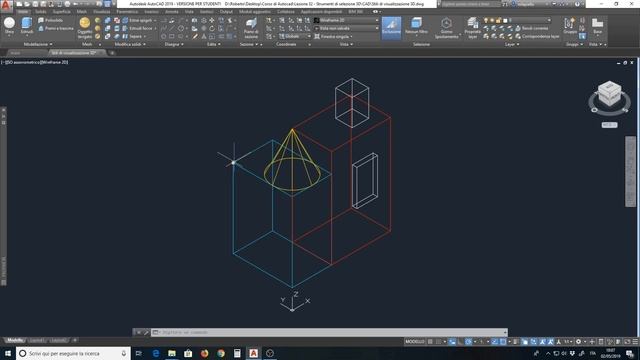Click the Gizmo Spostamento button

[x=446, y=28]
